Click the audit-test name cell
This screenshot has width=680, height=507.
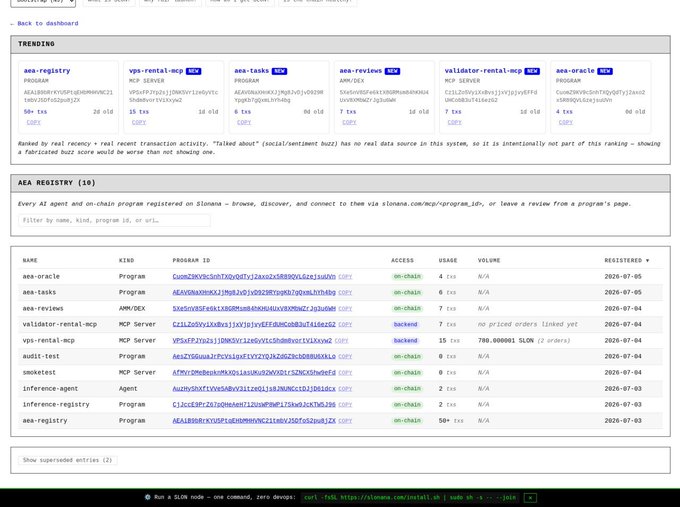point(41,357)
